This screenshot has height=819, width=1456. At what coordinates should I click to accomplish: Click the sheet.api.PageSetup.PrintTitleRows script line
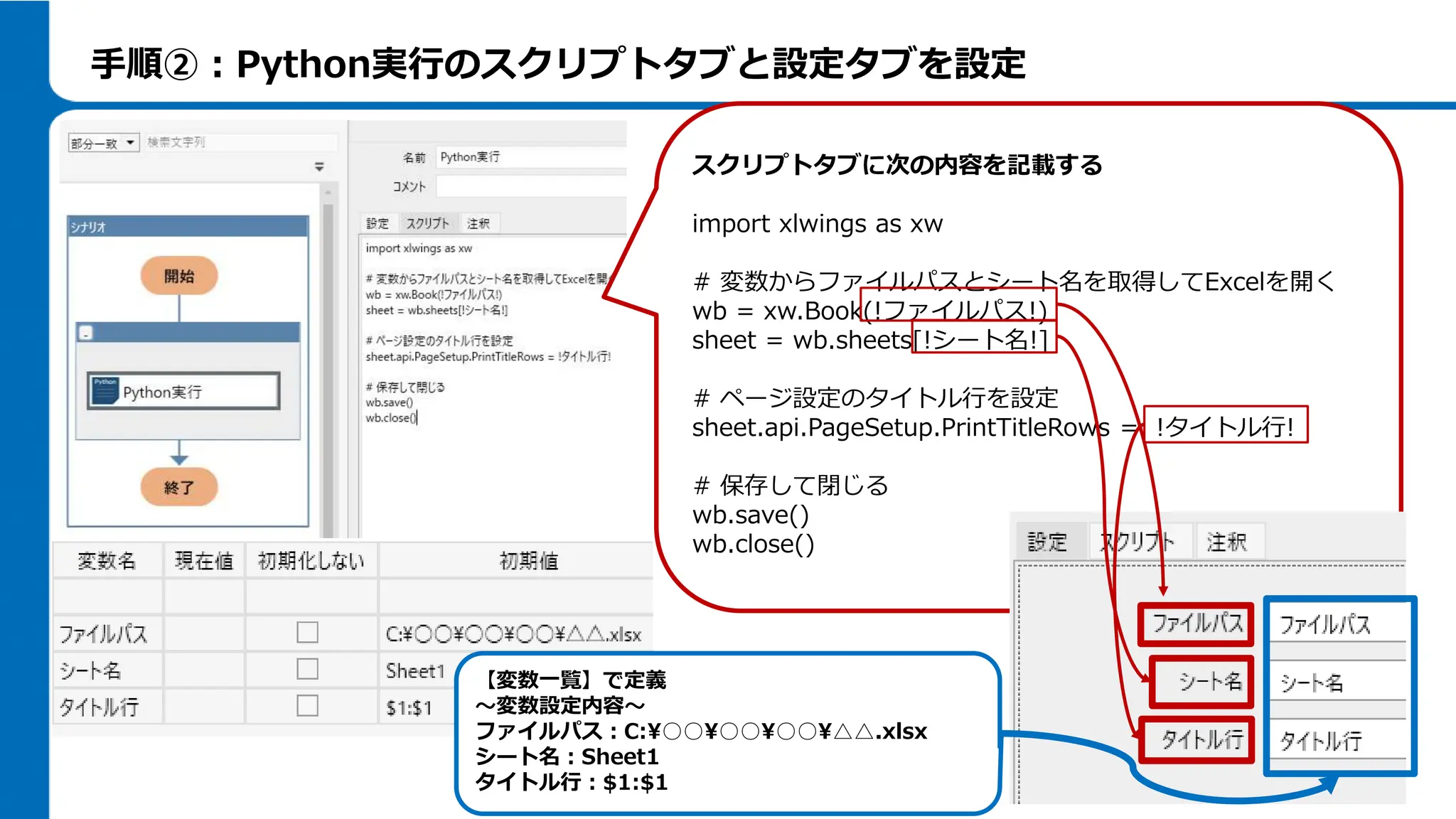488,356
